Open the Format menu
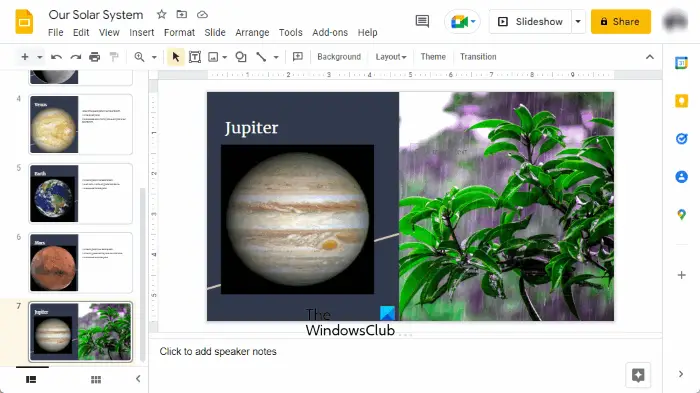 pyautogui.click(x=179, y=33)
